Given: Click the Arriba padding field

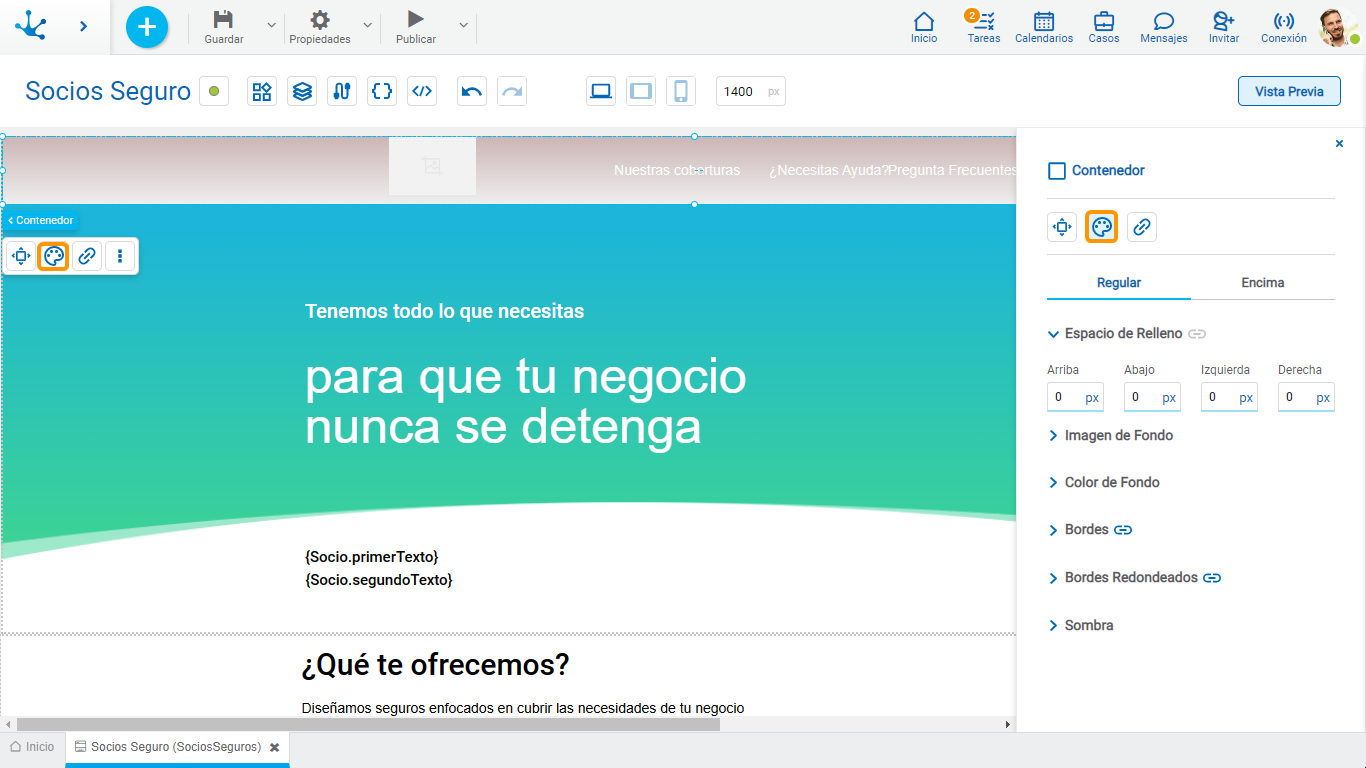Looking at the screenshot, I should (x=1075, y=397).
